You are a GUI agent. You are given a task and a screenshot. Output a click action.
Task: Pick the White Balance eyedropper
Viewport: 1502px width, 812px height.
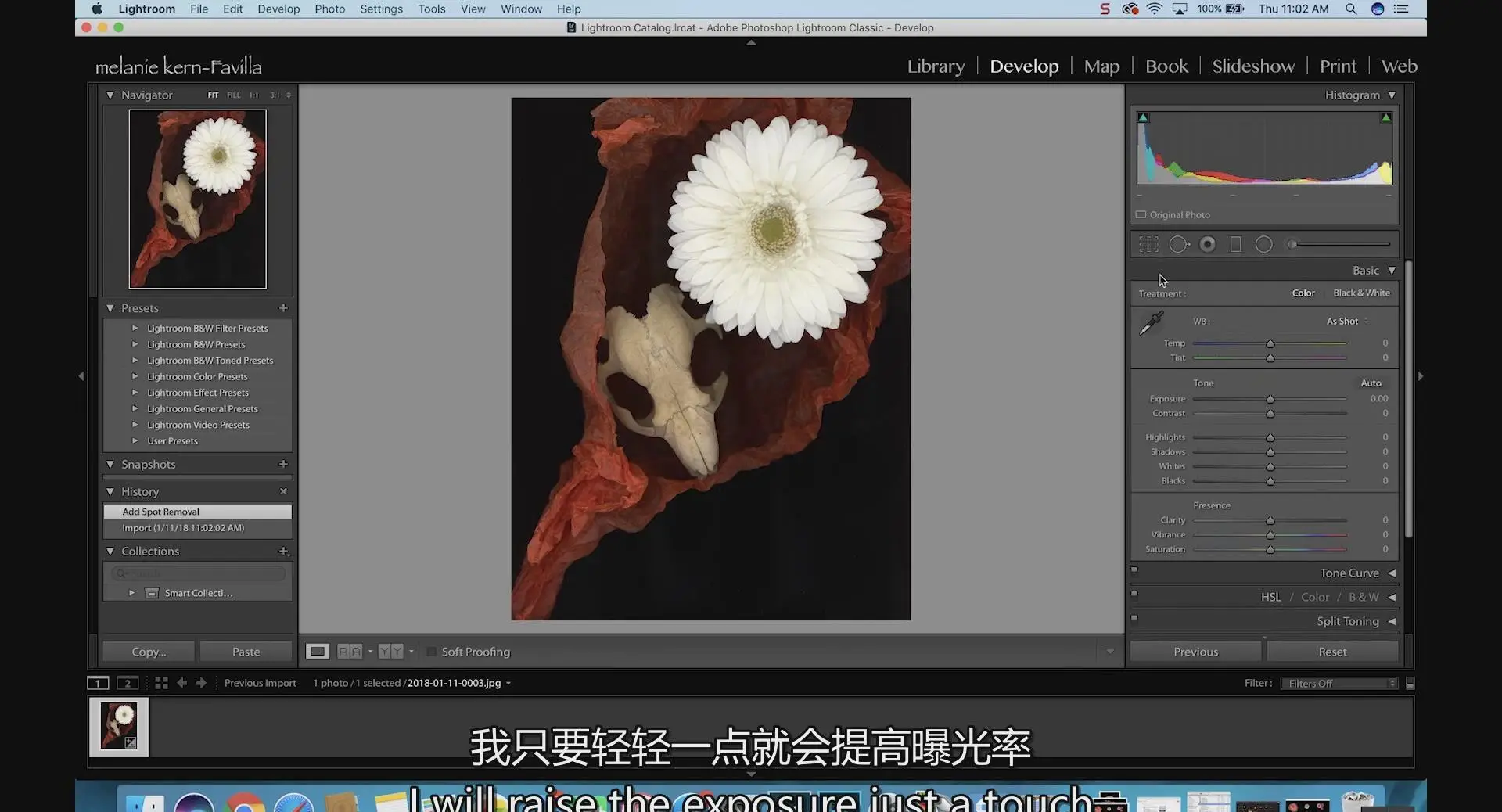tap(1152, 322)
